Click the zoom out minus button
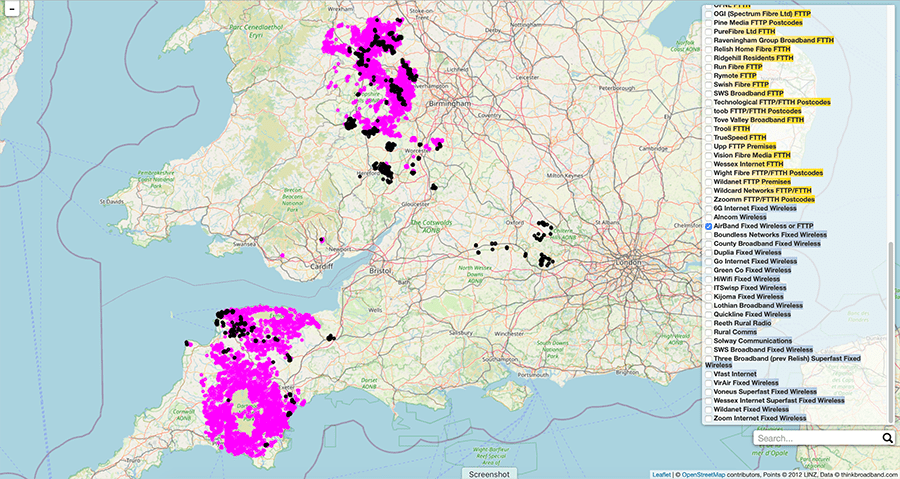The height and width of the screenshot is (479, 900). (x=11, y=7)
